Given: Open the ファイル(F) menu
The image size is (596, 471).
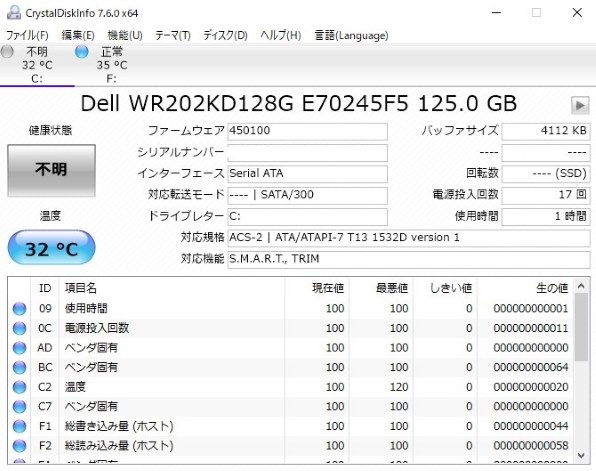Looking at the screenshot, I should pyautogui.click(x=27, y=35).
